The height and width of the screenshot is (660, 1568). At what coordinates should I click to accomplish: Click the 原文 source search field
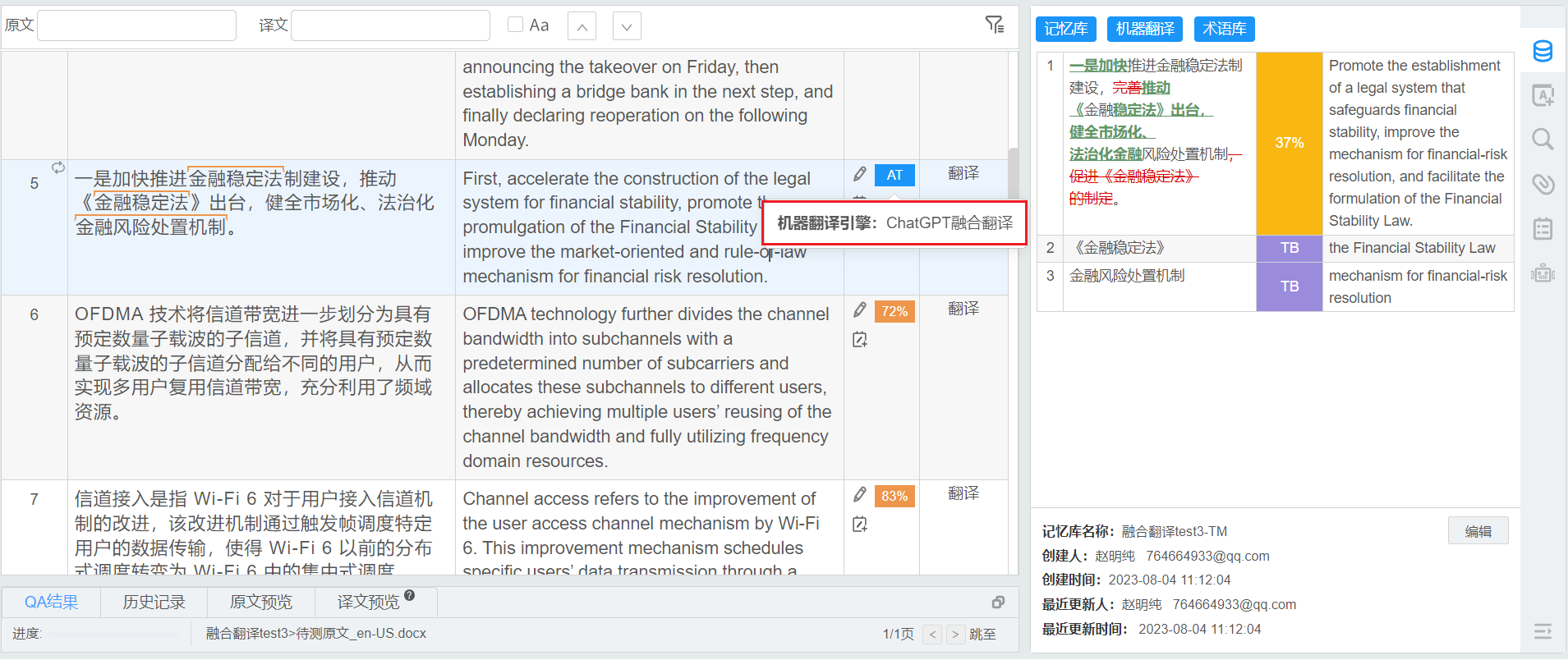tap(137, 25)
